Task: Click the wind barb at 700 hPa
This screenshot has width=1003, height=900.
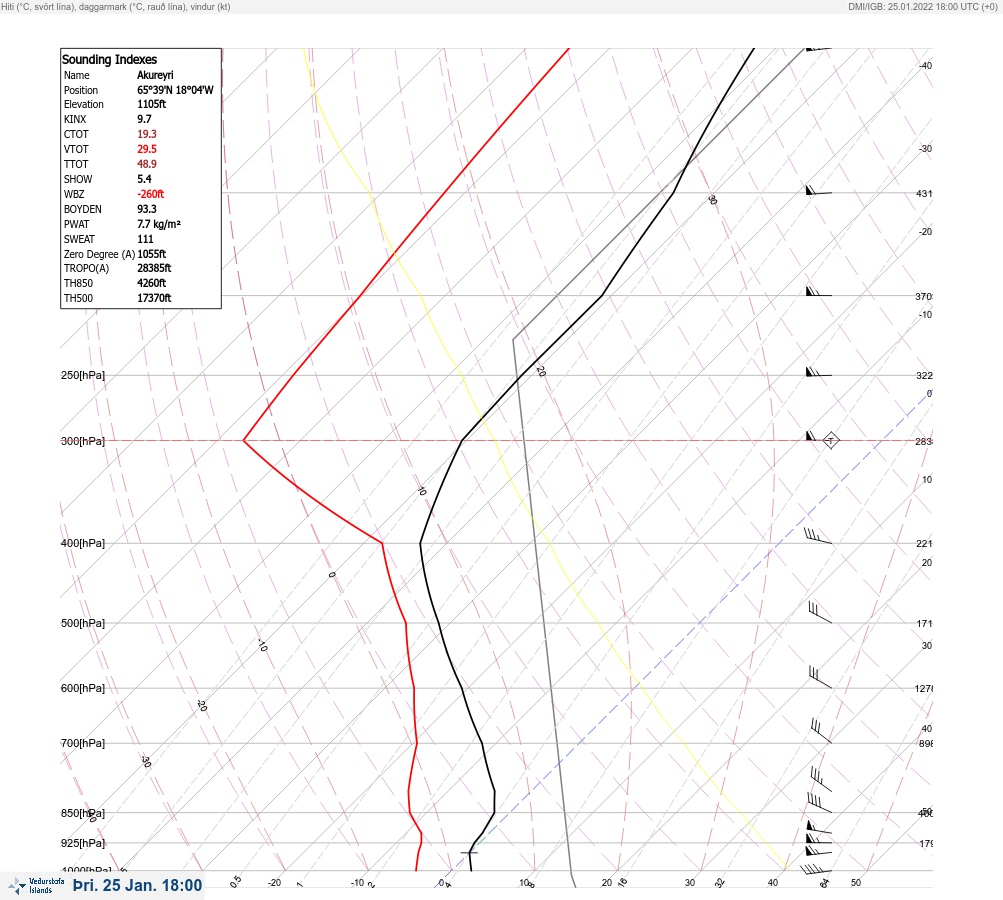Action: pos(821,731)
